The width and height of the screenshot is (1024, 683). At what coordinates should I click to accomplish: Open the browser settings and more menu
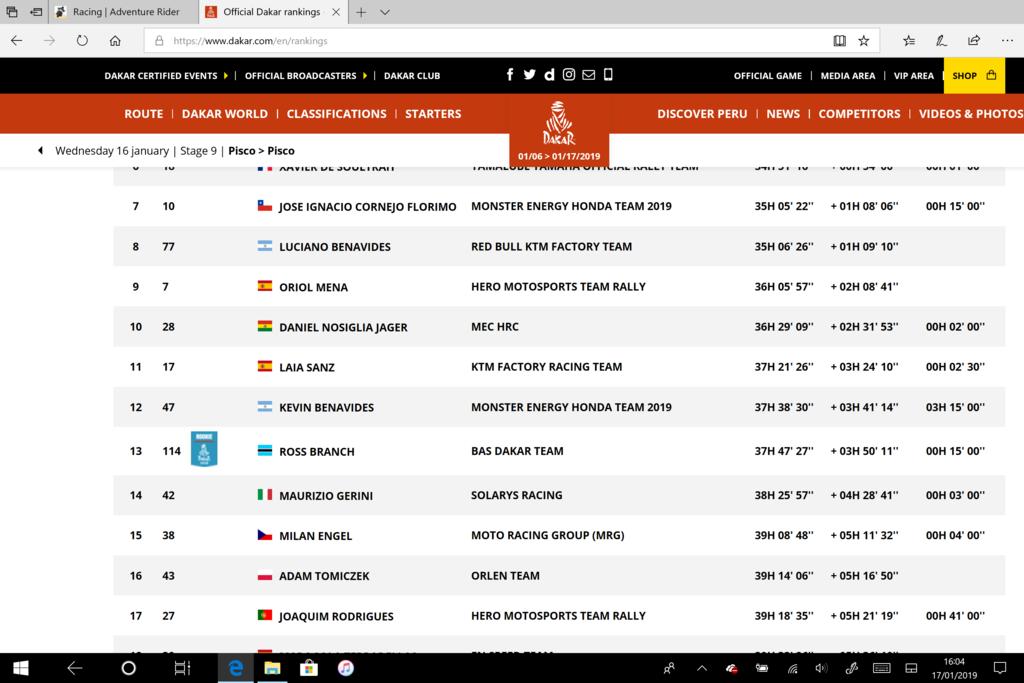(x=1007, y=40)
